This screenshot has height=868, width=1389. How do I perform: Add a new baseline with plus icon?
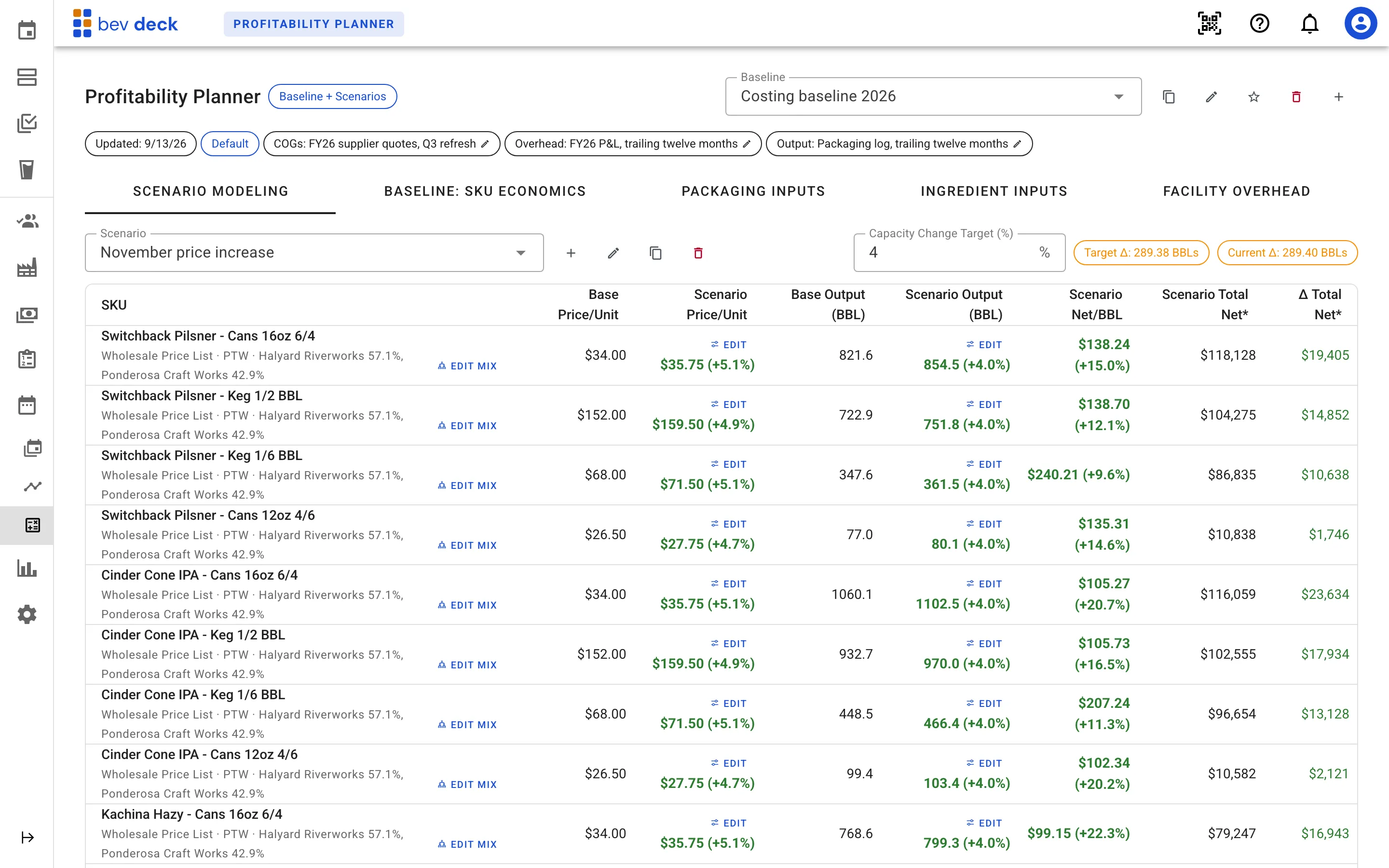click(x=1338, y=96)
